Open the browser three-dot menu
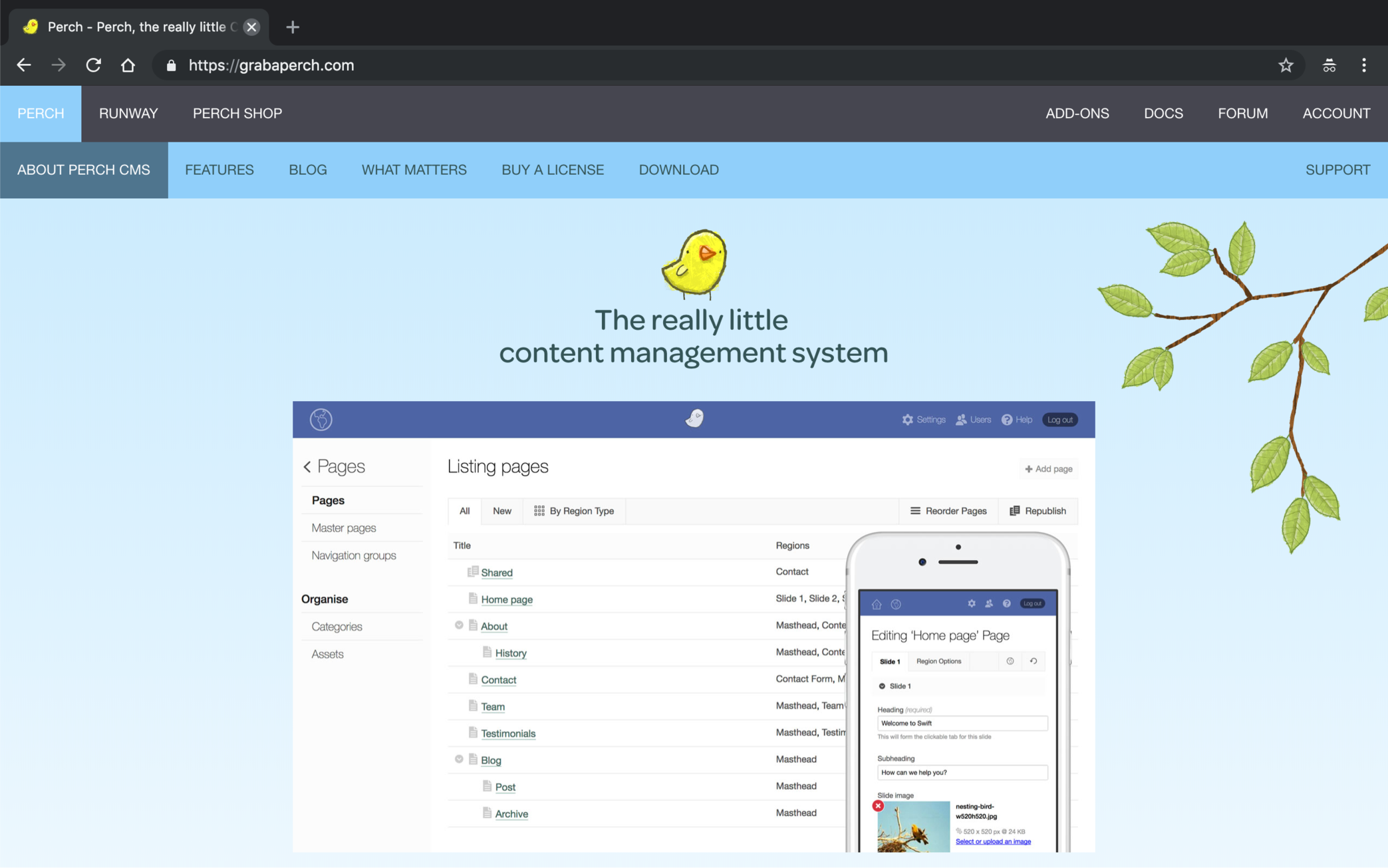Viewport: 1388px width, 868px height. click(x=1364, y=65)
